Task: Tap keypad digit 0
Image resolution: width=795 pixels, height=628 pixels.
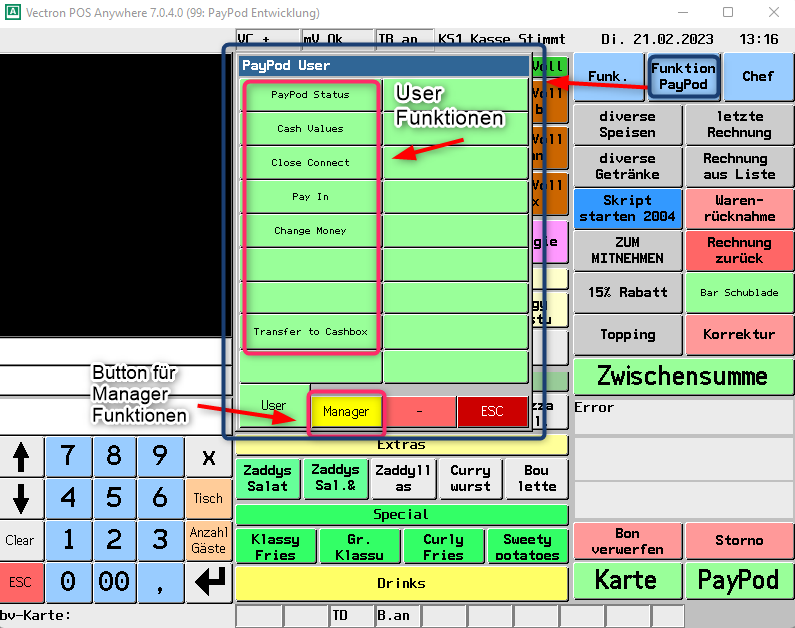Action: click(68, 582)
